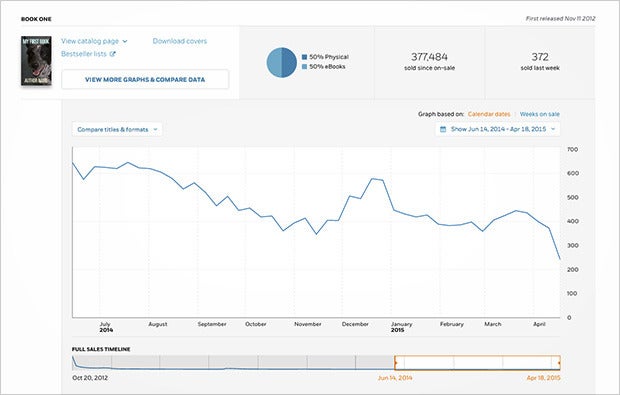
Task: Open the Compare titles & formats dropdown
Action: coord(117,129)
